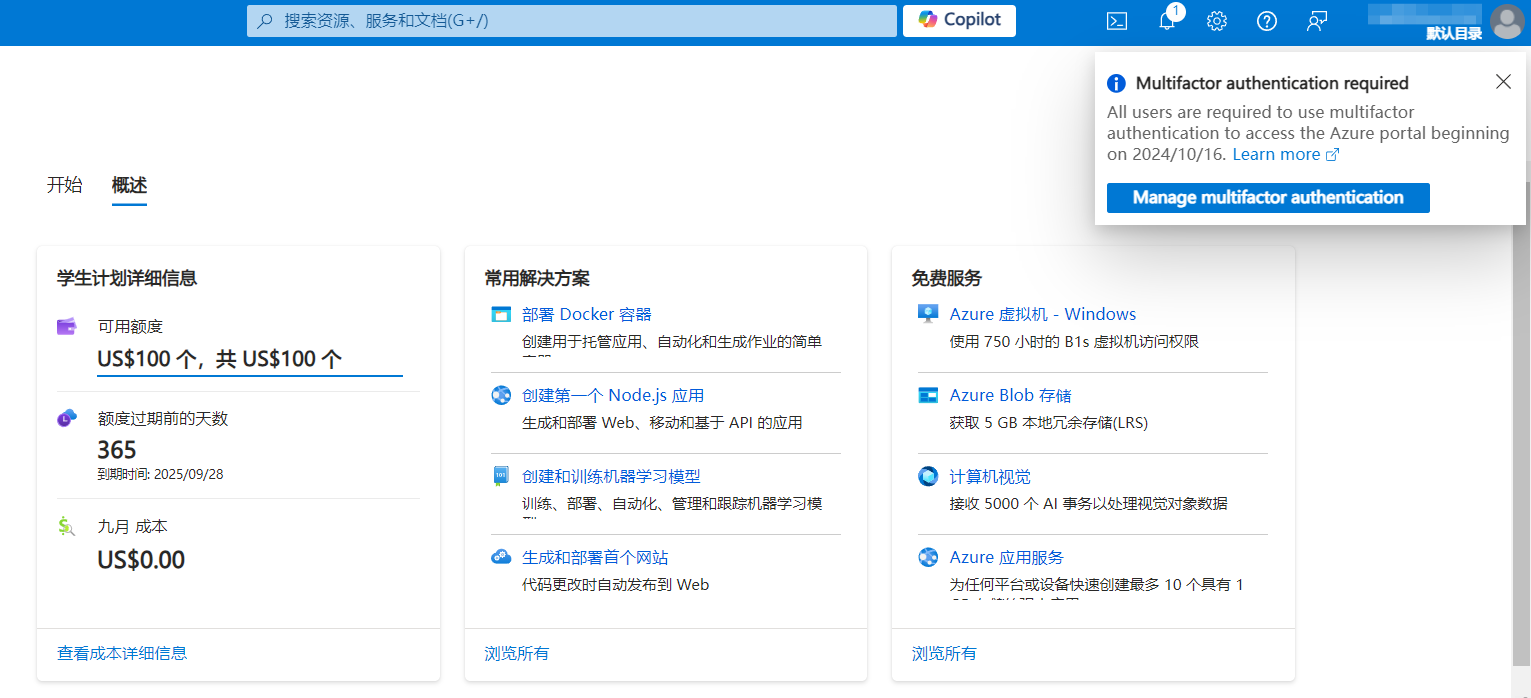Viewport: 1531px width, 698px height.
Task: Click 浏览所有 under 免费服务
Action: pos(944,653)
